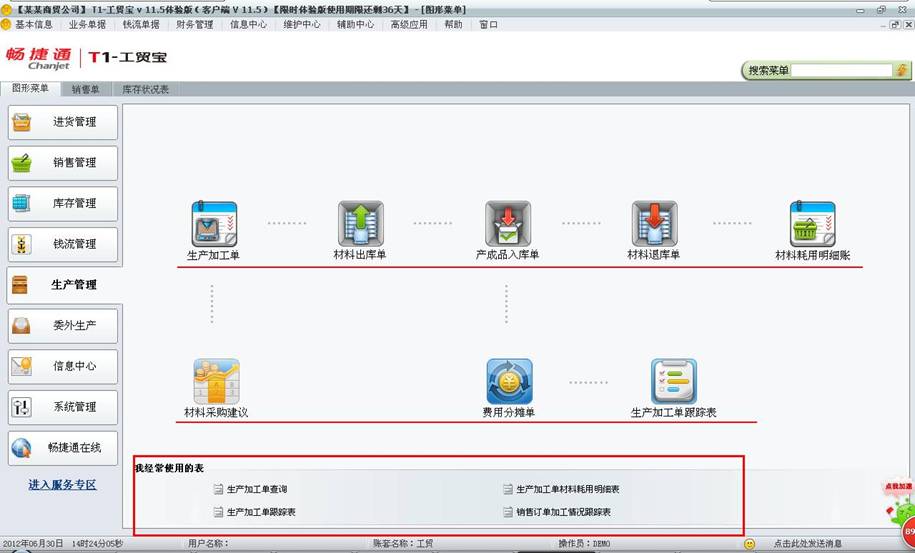Viewport: 915px width, 553px height.
Task: Open the 高级应用 menu
Action: point(410,24)
